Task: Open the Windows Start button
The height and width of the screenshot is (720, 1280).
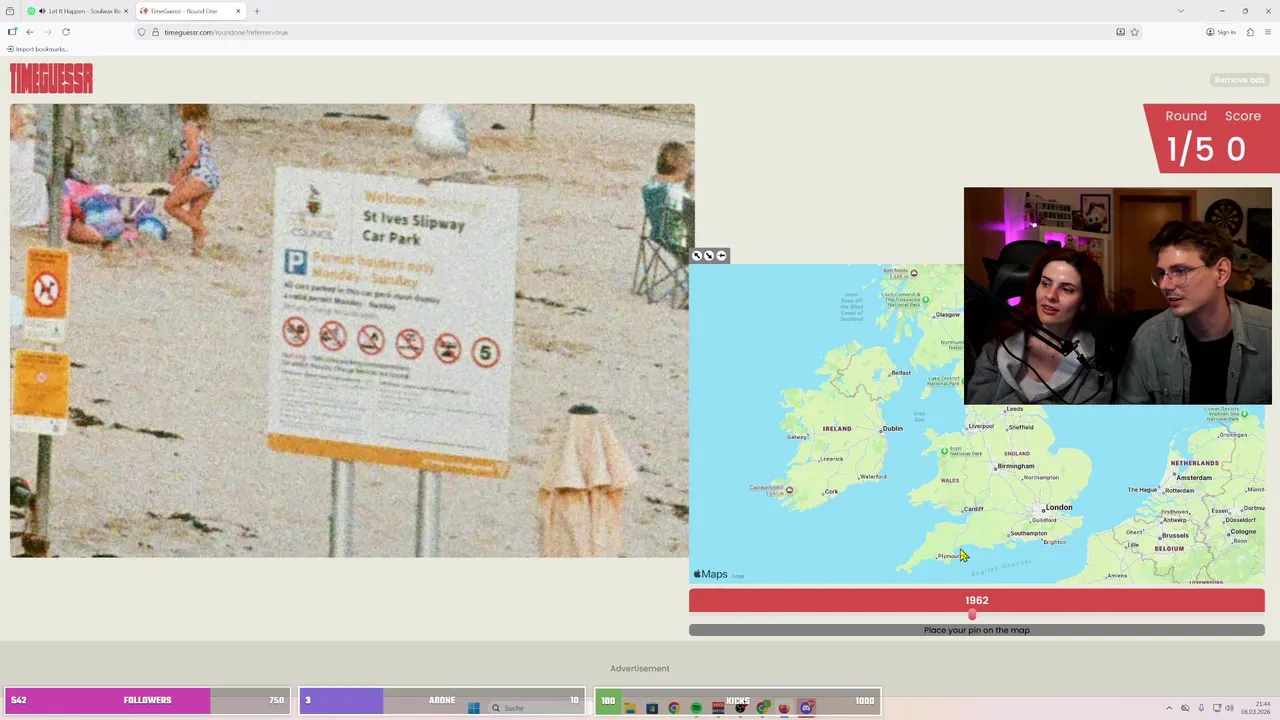Action: coord(474,708)
